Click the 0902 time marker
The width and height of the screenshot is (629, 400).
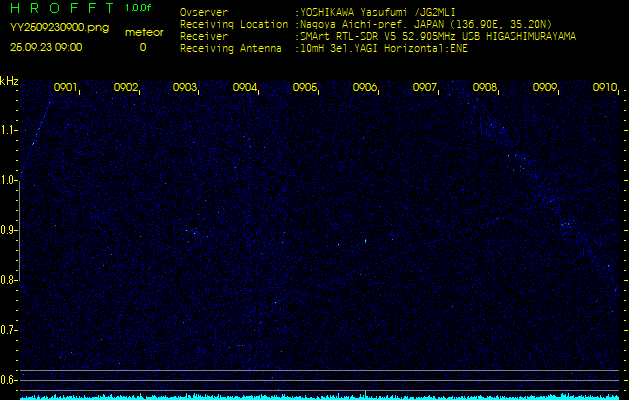tap(126, 87)
